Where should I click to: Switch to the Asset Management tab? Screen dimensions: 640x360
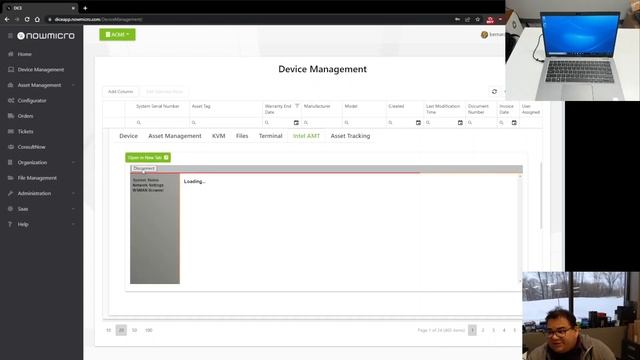point(175,136)
